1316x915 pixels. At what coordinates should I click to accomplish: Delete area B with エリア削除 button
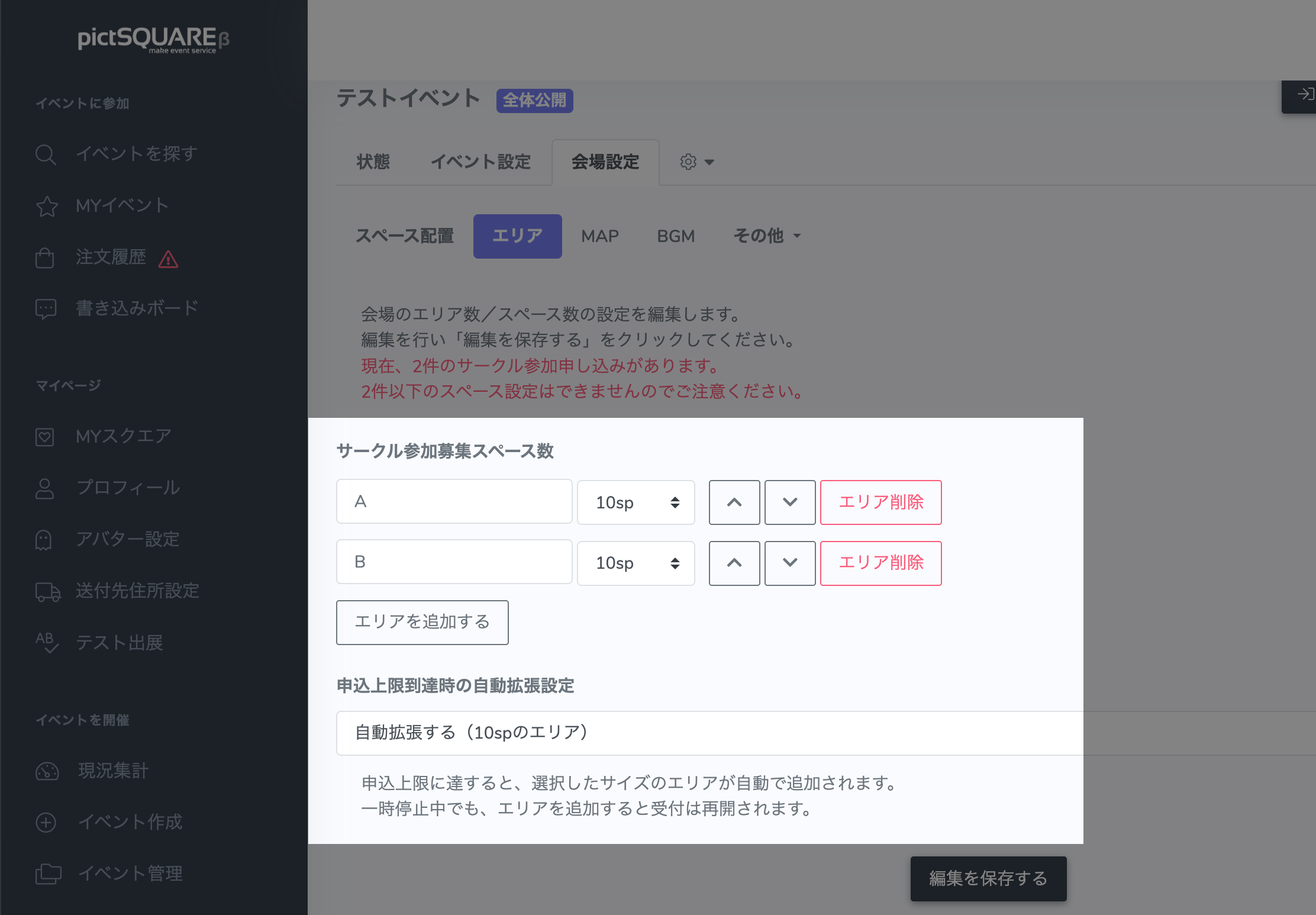coord(880,563)
